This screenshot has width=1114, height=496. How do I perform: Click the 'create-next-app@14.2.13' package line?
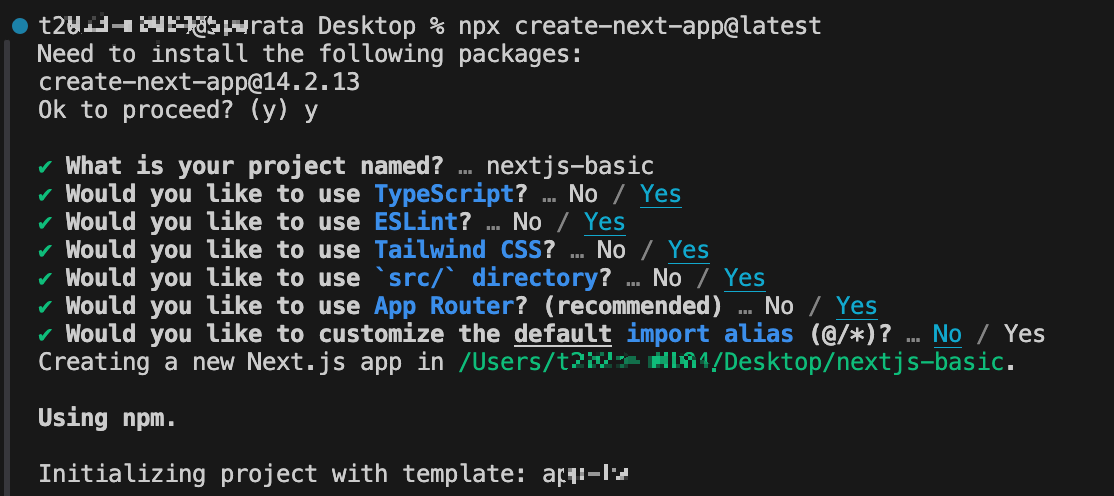click(x=199, y=82)
